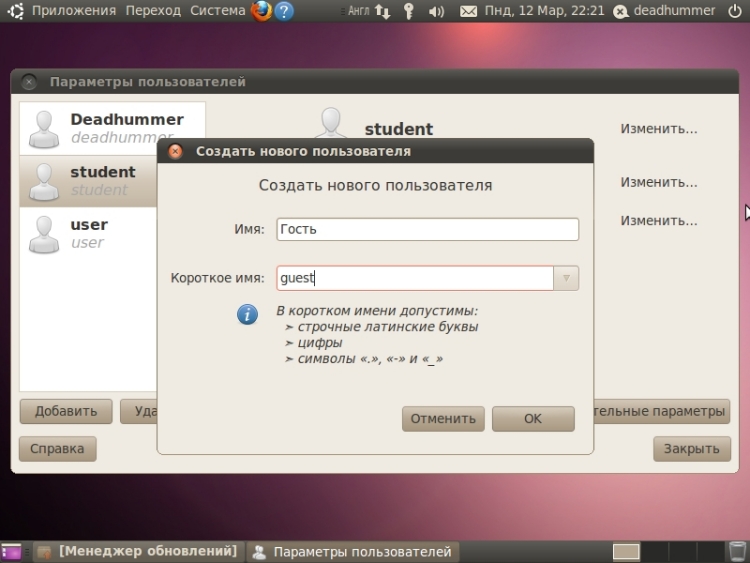Open the trash icon in bottom panel

pyautogui.click(x=736, y=551)
